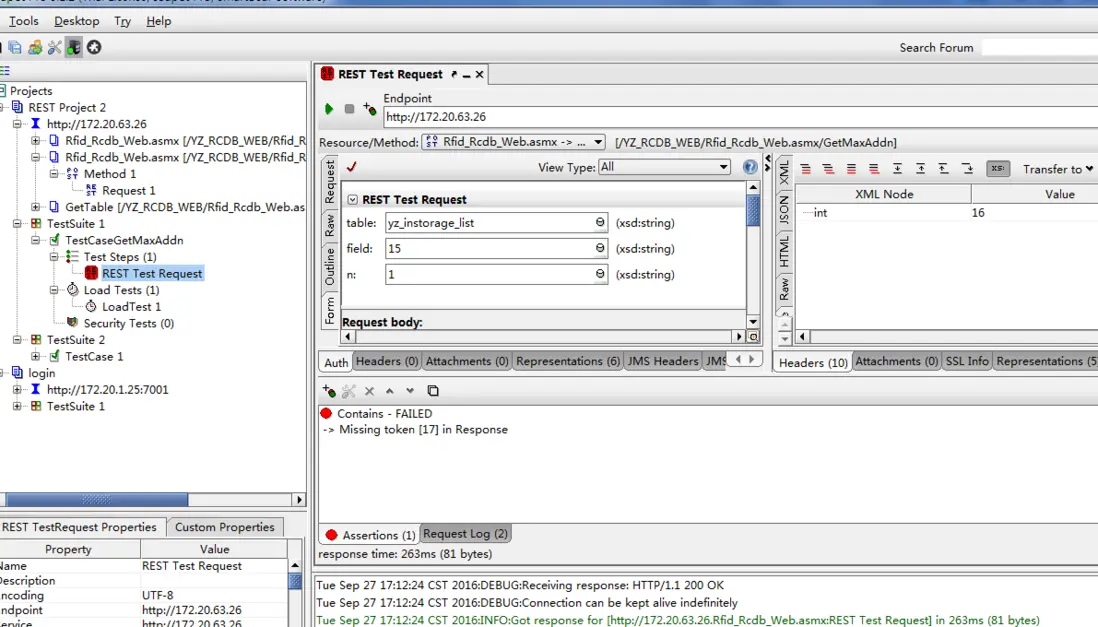
Task: Click the xs: schema button in response toolbar
Action: click(997, 169)
